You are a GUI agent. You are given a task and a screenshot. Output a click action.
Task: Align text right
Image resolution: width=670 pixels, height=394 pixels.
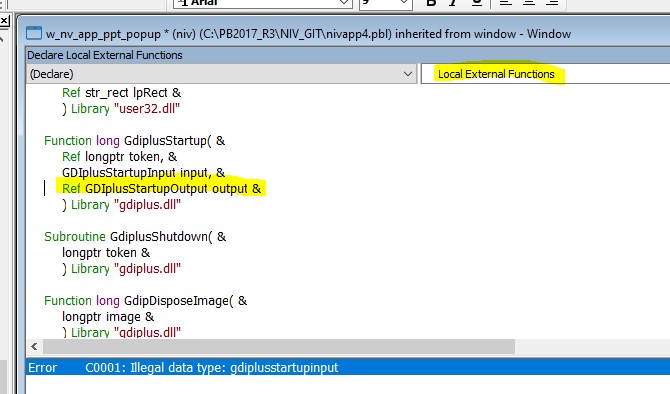click(x=552, y=3)
